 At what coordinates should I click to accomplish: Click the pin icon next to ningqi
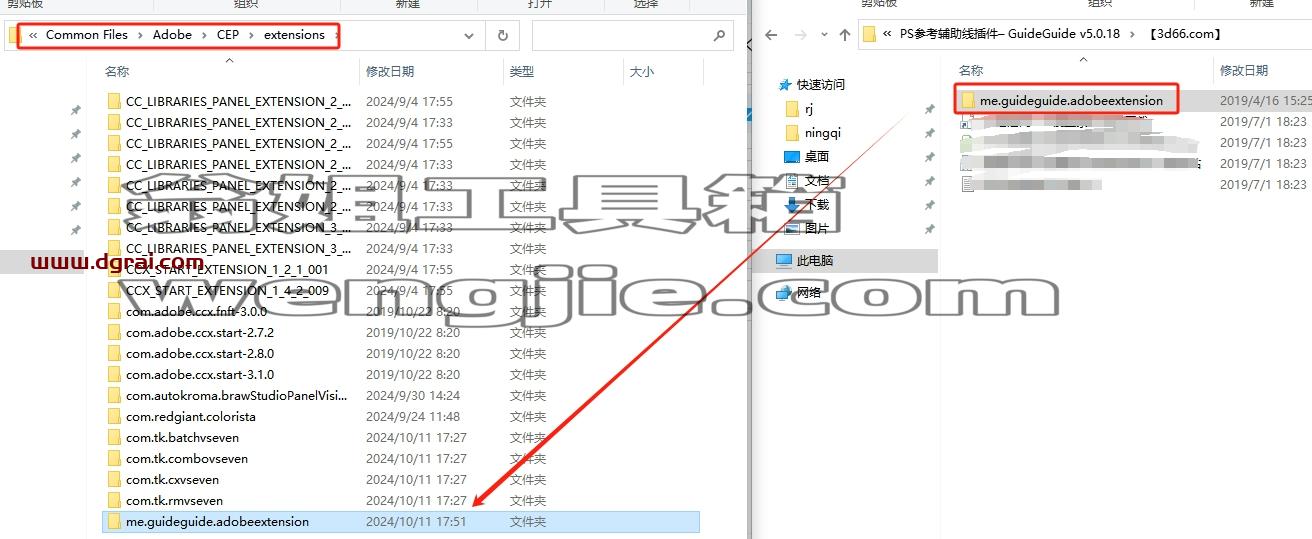(929, 133)
